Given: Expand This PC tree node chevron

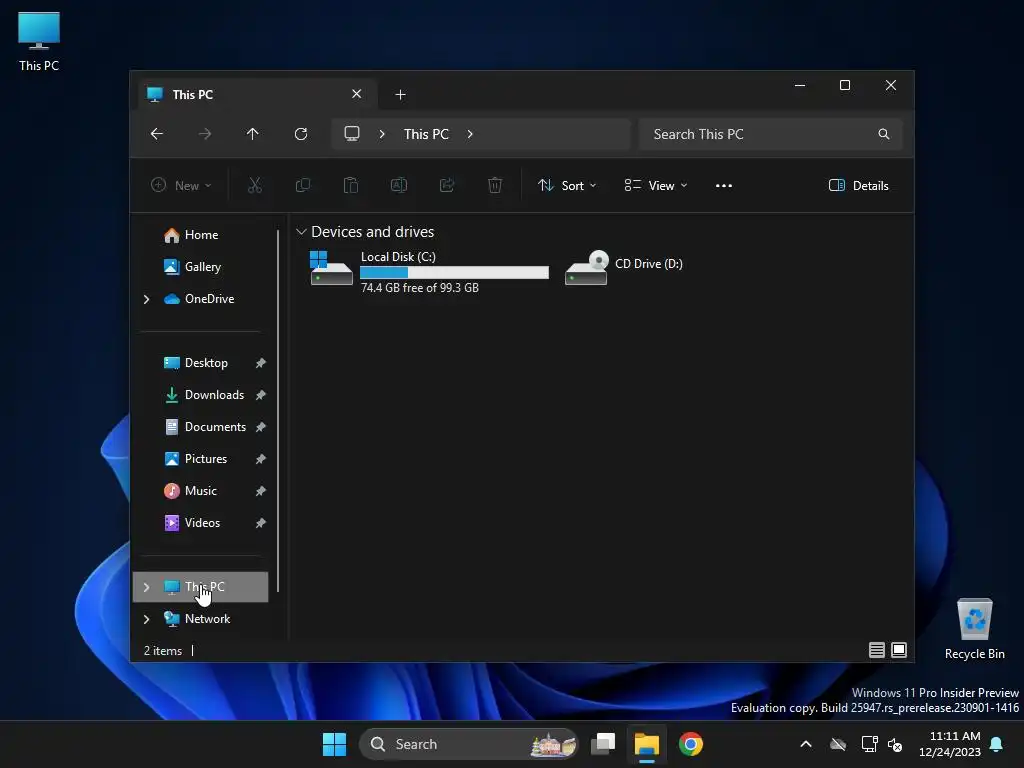Looking at the screenshot, I should coord(146,587).
